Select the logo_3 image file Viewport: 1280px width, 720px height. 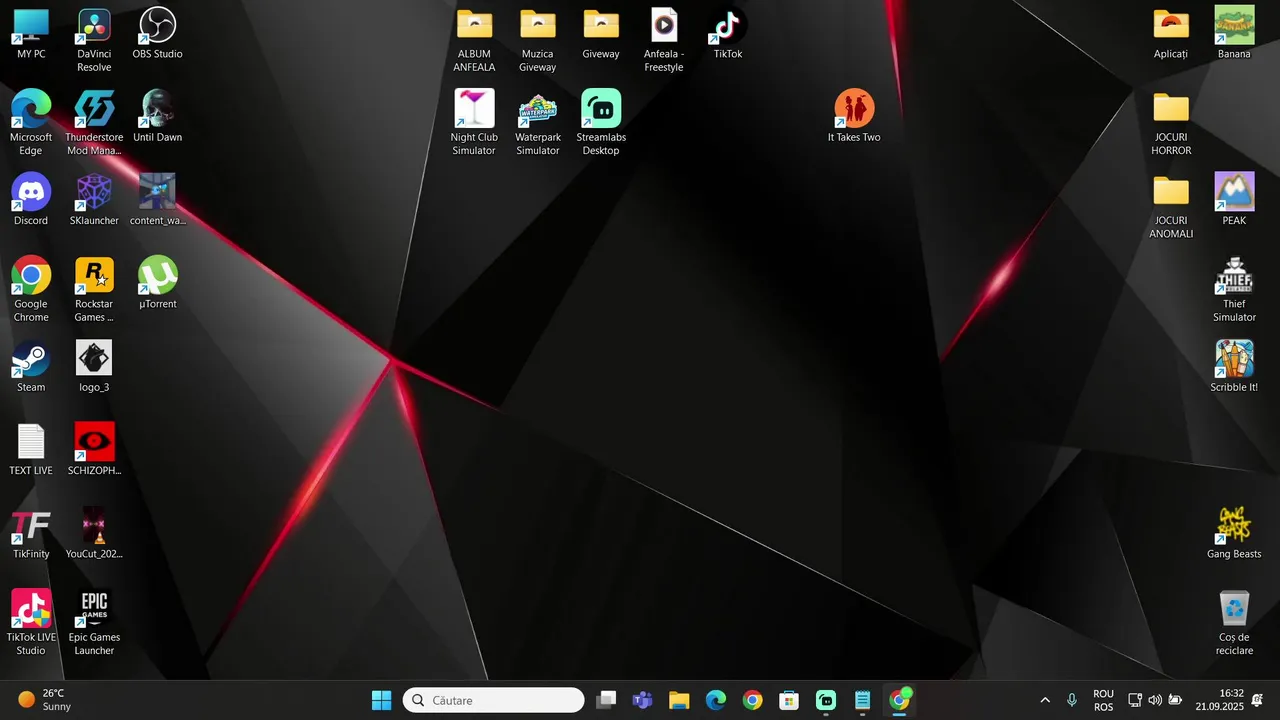click(x=94, y=367)
